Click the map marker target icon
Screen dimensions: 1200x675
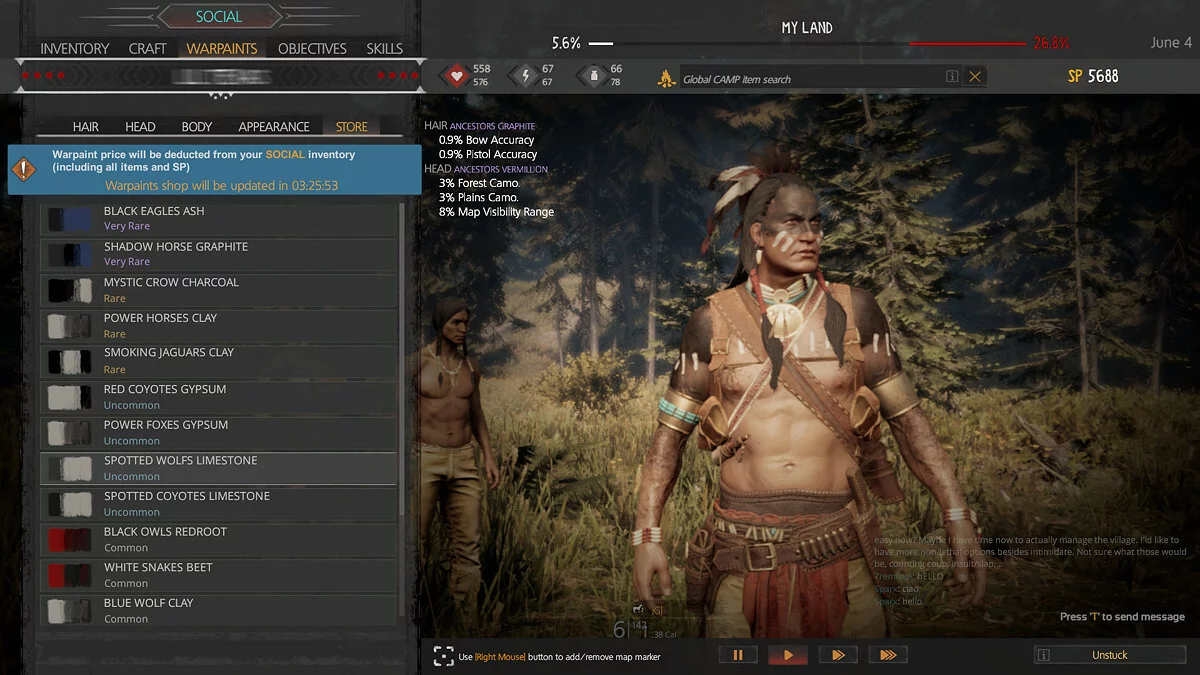443,656
